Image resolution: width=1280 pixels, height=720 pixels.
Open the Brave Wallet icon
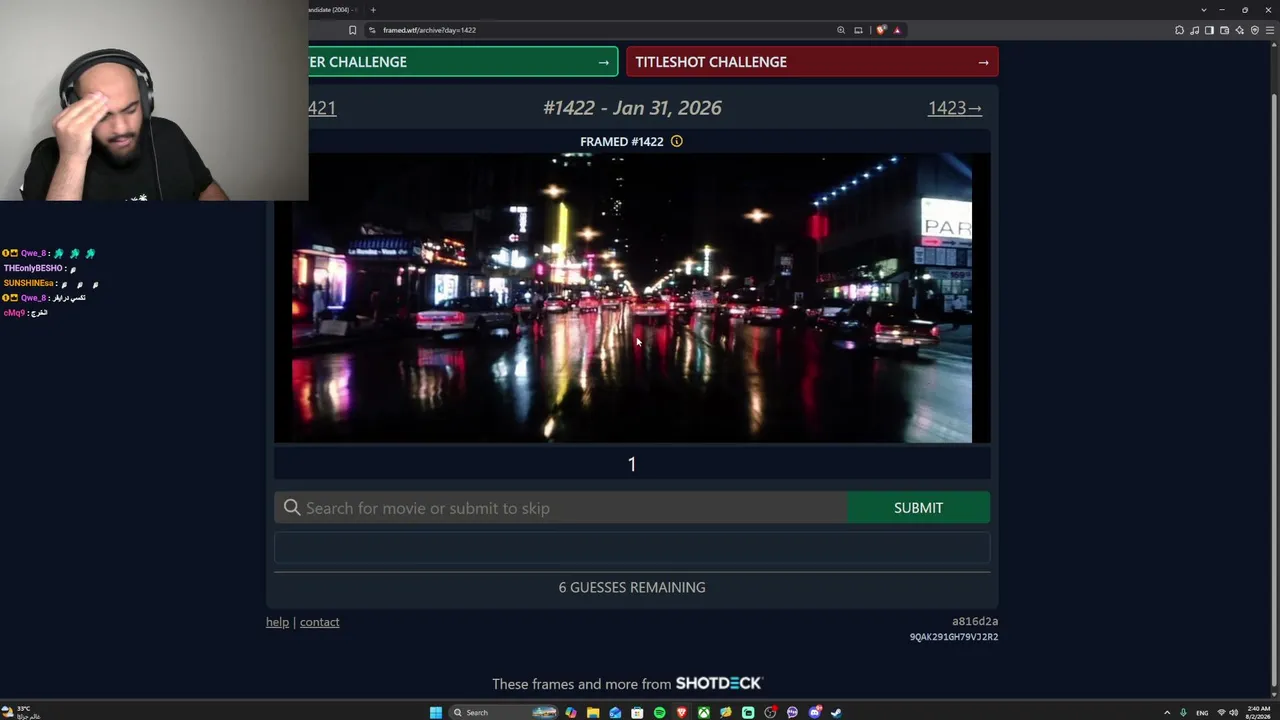coord(1225,30)
